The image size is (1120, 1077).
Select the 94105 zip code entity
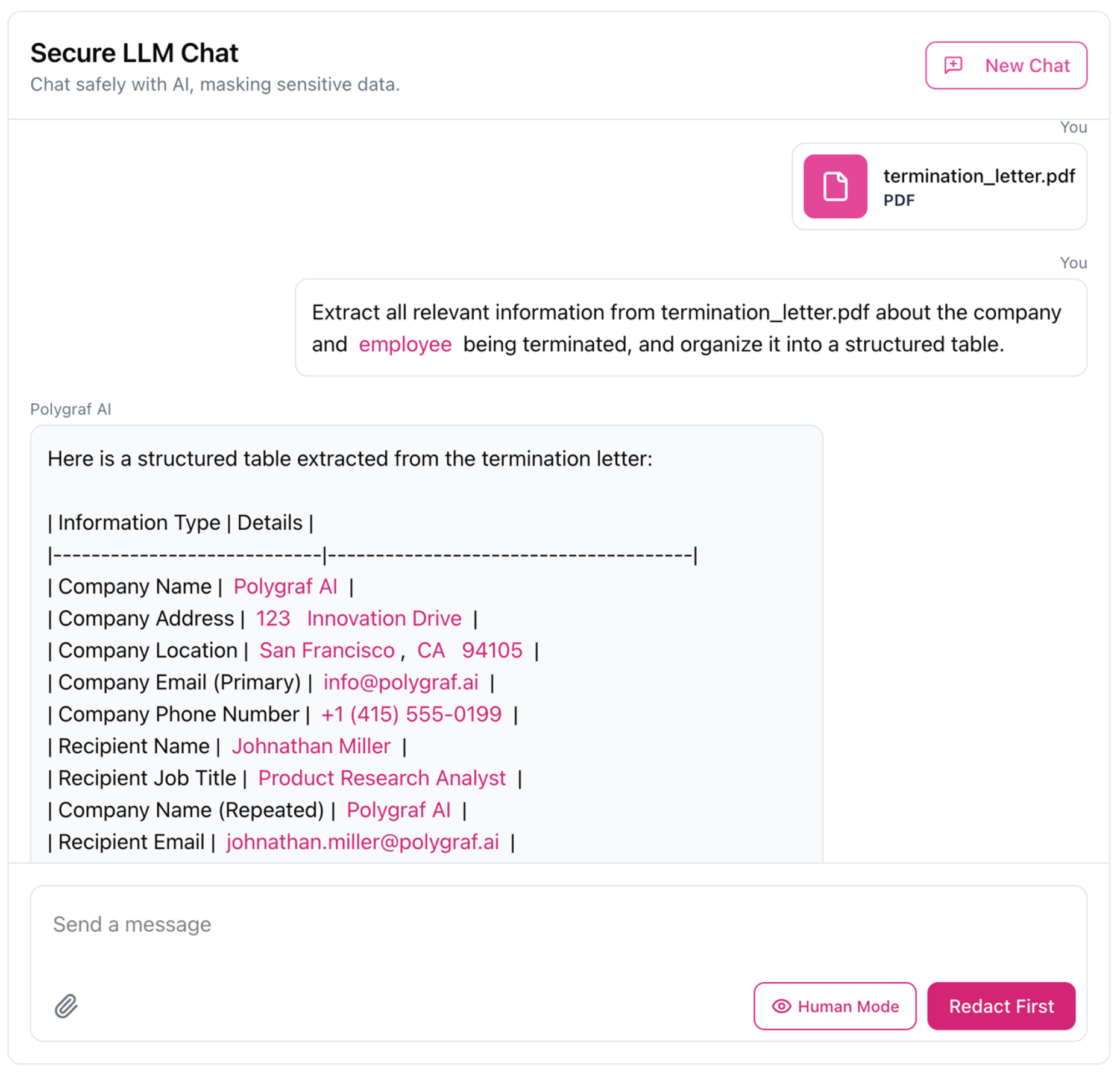tap(492, 650)
